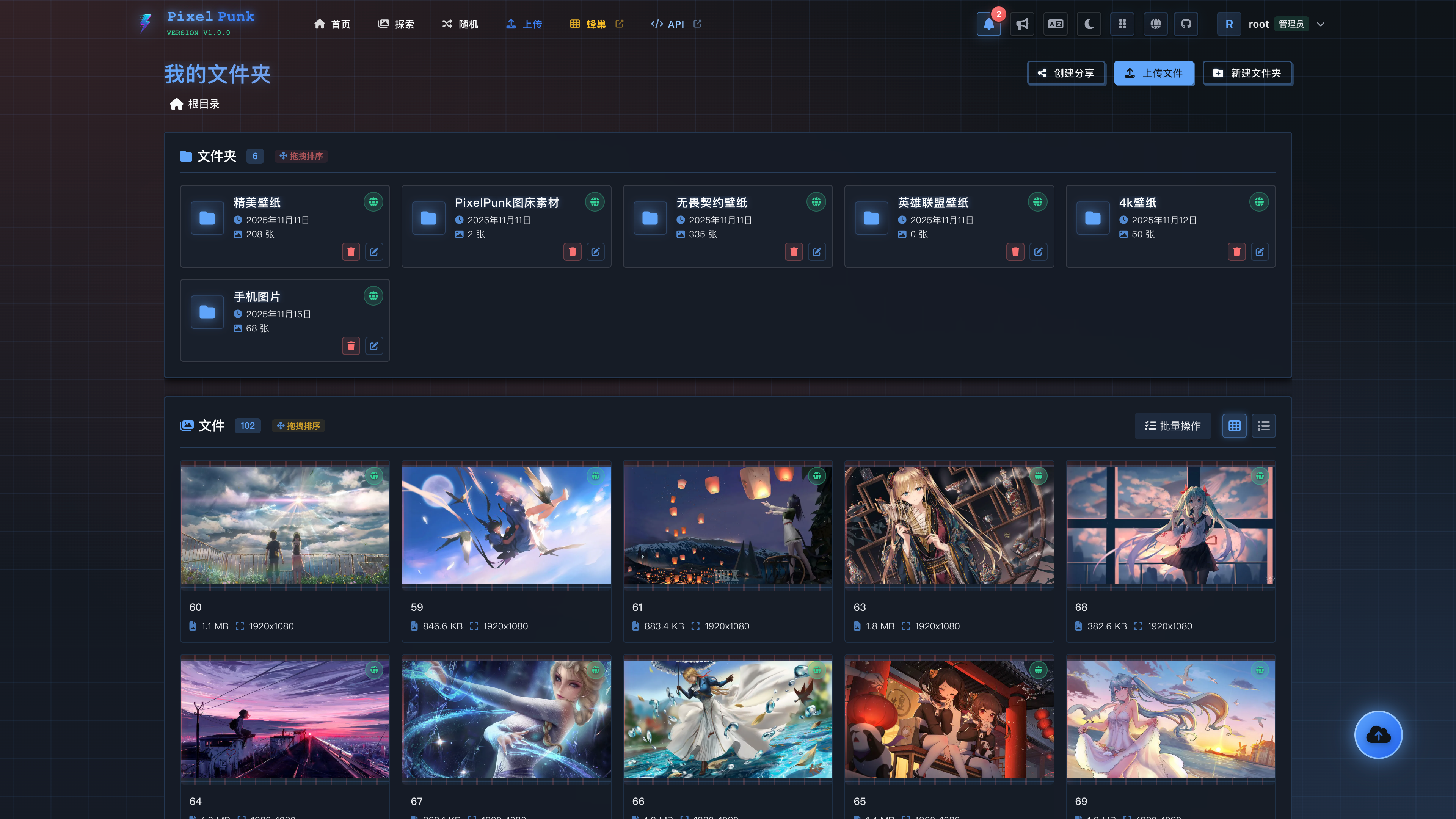The height and width of the screenshot is (819, 1456).
Task: Open the 随机 page from navigation
Action: 460,24
